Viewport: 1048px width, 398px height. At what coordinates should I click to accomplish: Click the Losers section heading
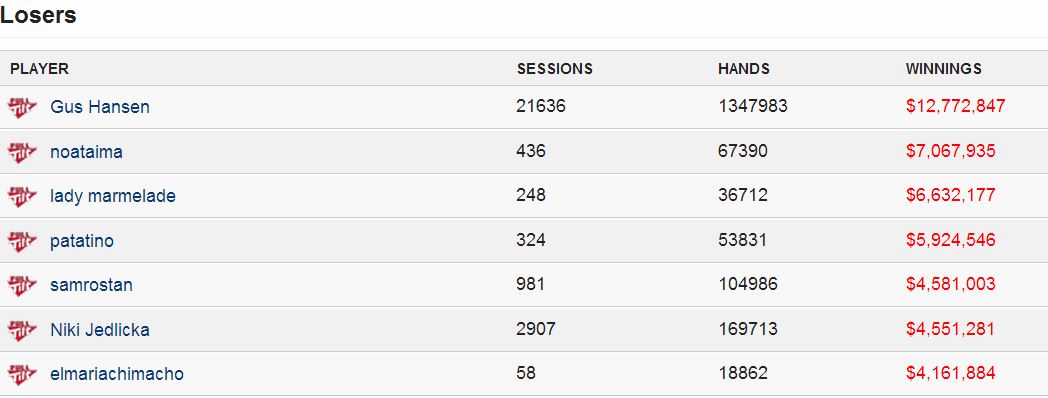click(x=38, y=15)
